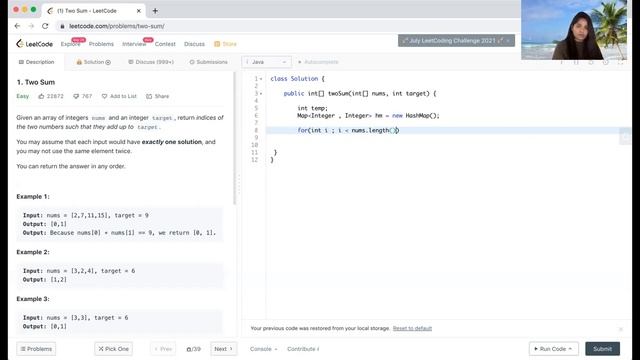Screen dimensions: 640x360
Task: Click the editor info icon left of Java
Action: [247, 62]
